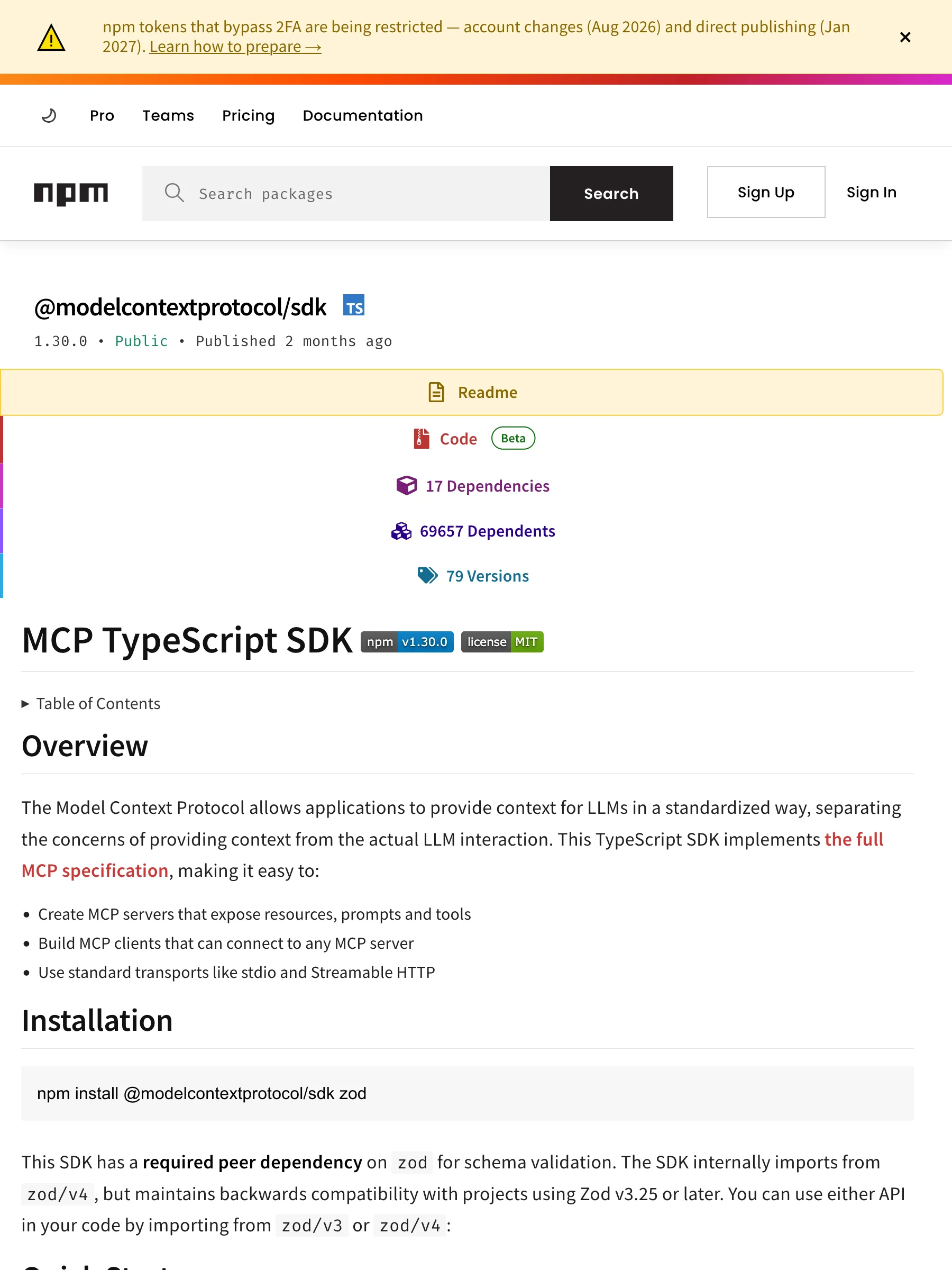Click the version number 1.30.0 text

pos(60,341)
